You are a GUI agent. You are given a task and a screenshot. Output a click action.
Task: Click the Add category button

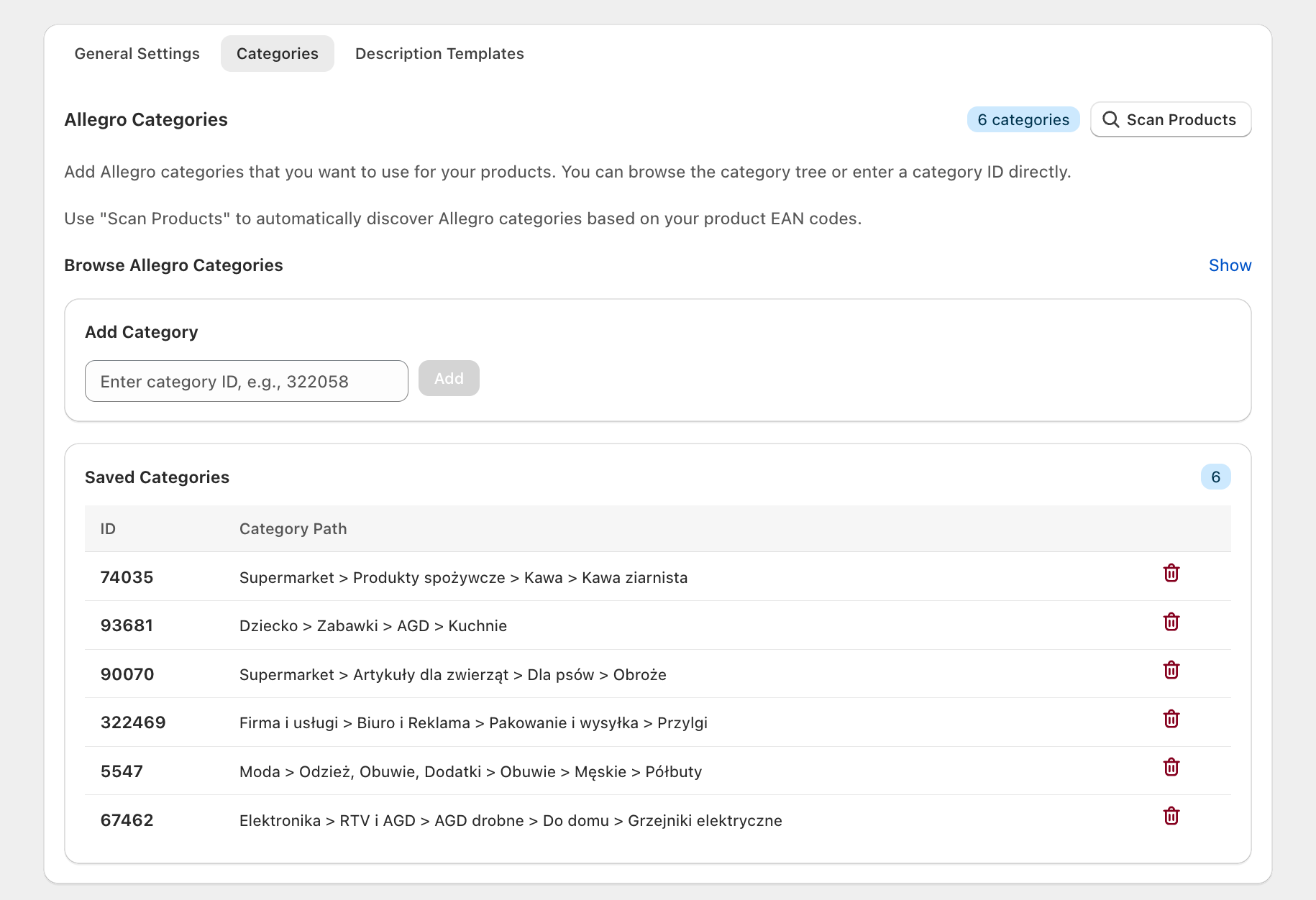pos(449,378)
